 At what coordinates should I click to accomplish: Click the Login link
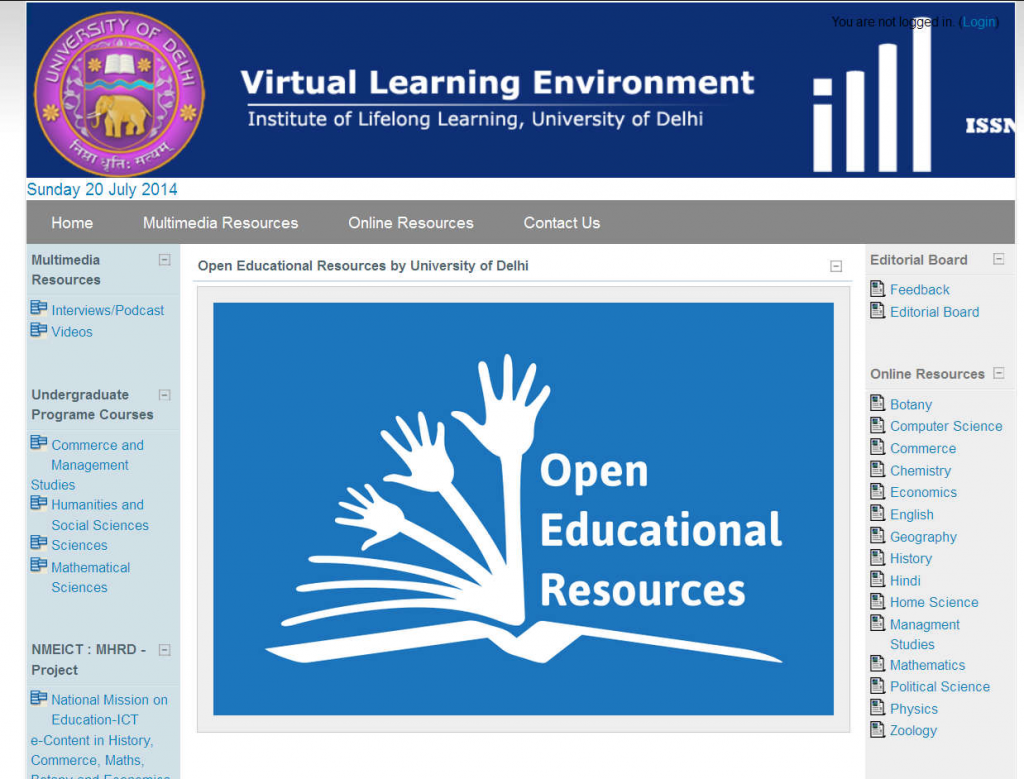tap(978, 21)
